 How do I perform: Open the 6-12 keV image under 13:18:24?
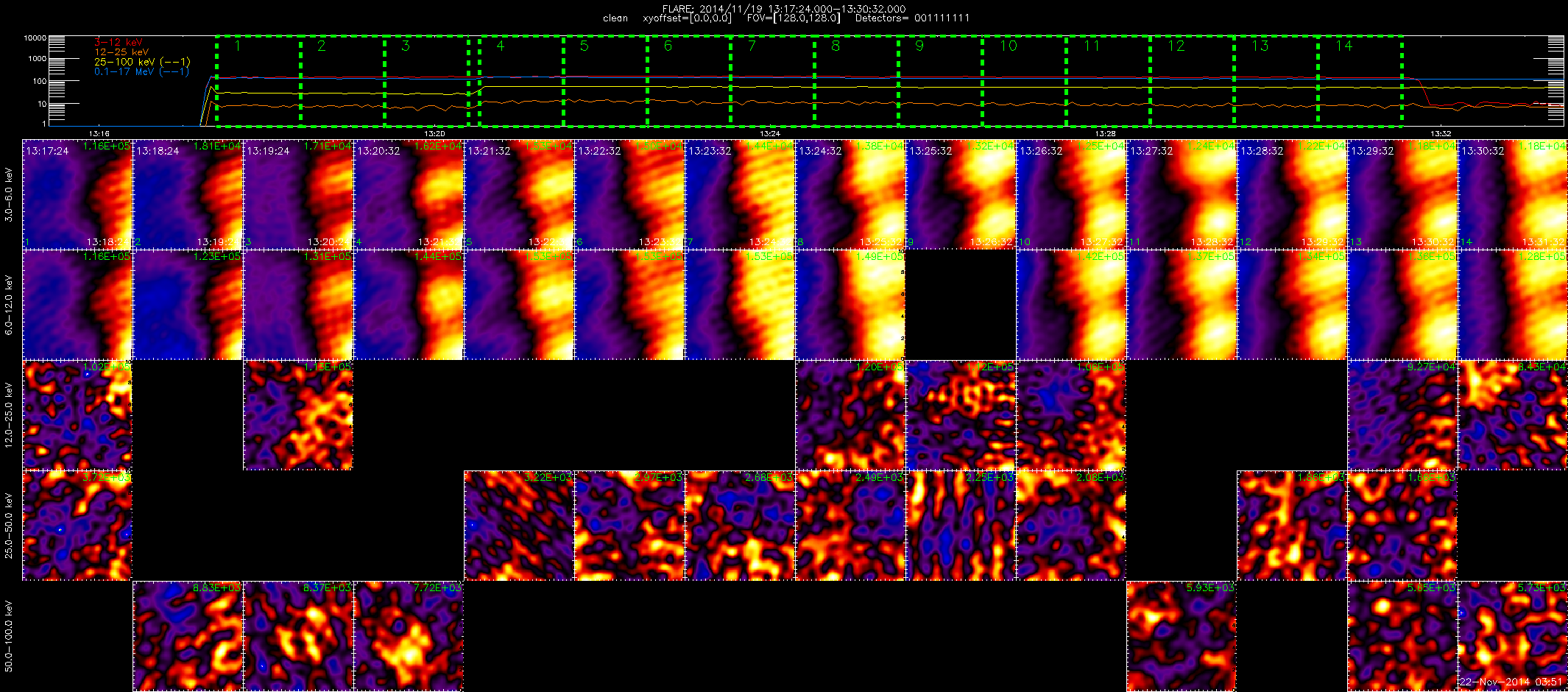coord(188,305)
